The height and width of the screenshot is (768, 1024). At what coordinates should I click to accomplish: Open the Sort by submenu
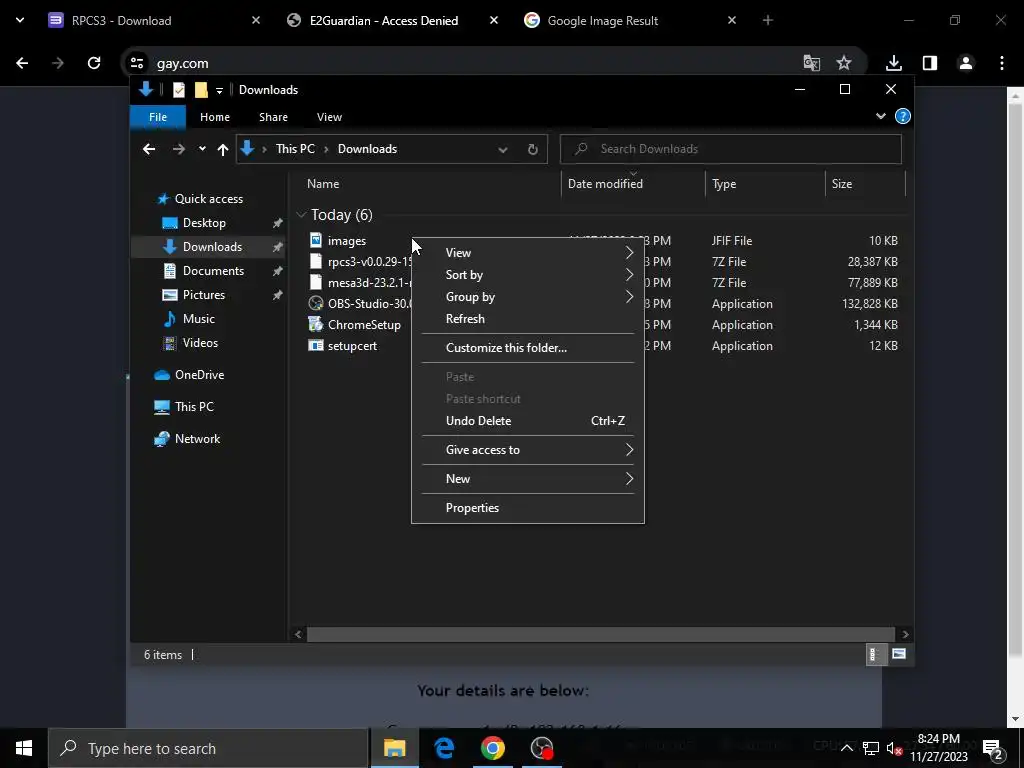coord(528,275)
